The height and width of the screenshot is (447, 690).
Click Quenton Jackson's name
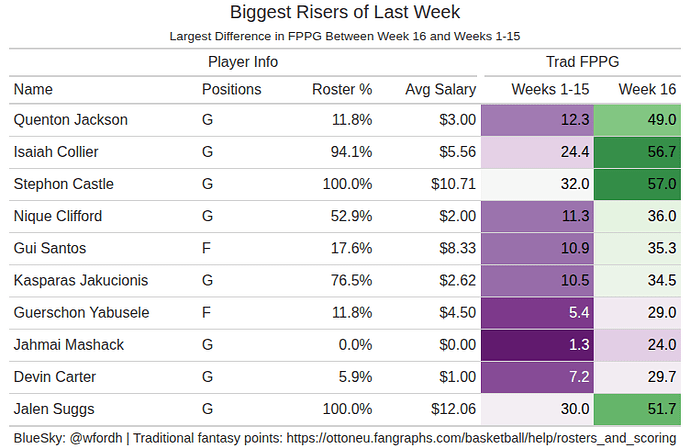pos(71,120)
